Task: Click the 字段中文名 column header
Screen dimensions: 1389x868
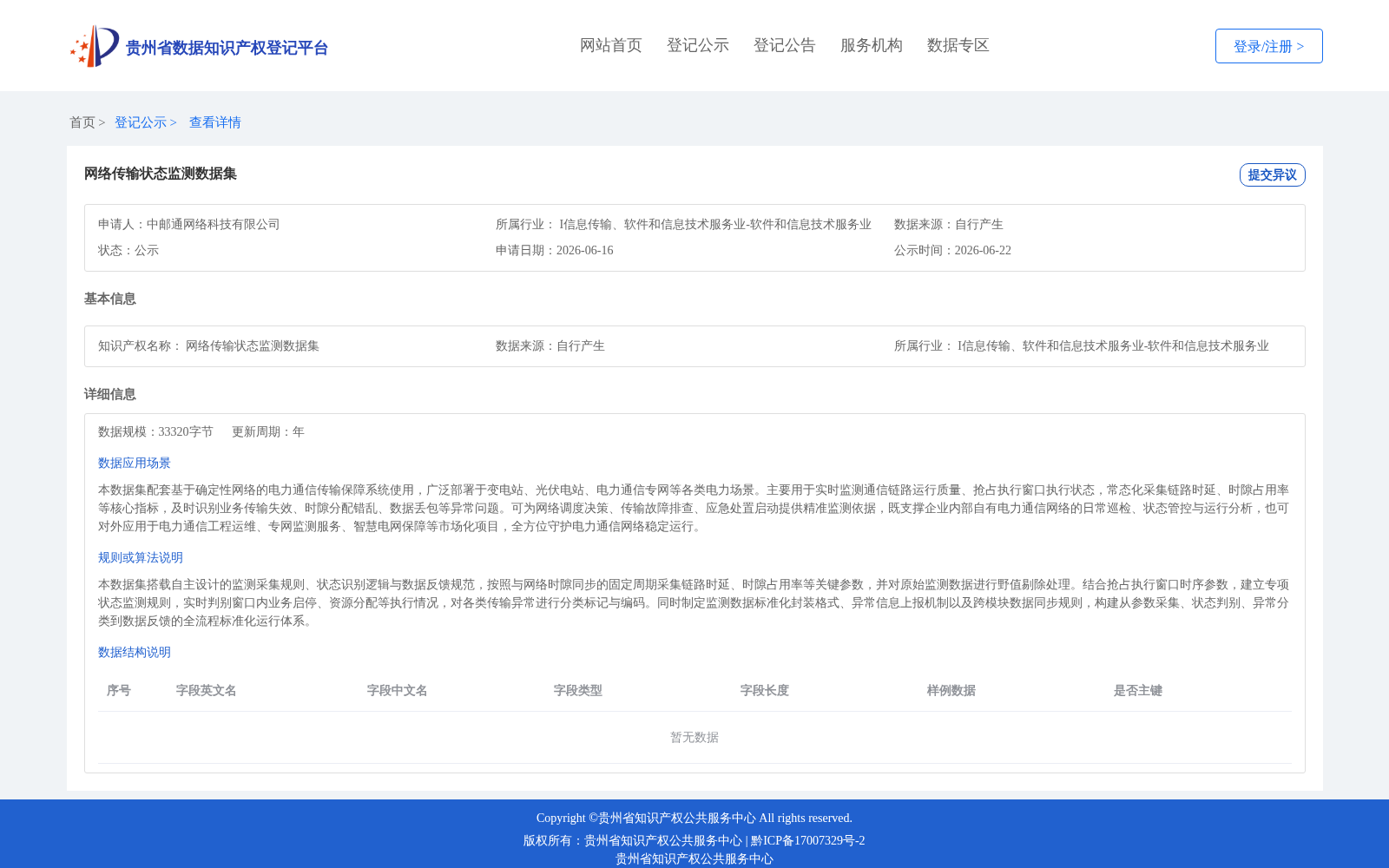Action: pyautogui.click(x=398, y=690)
